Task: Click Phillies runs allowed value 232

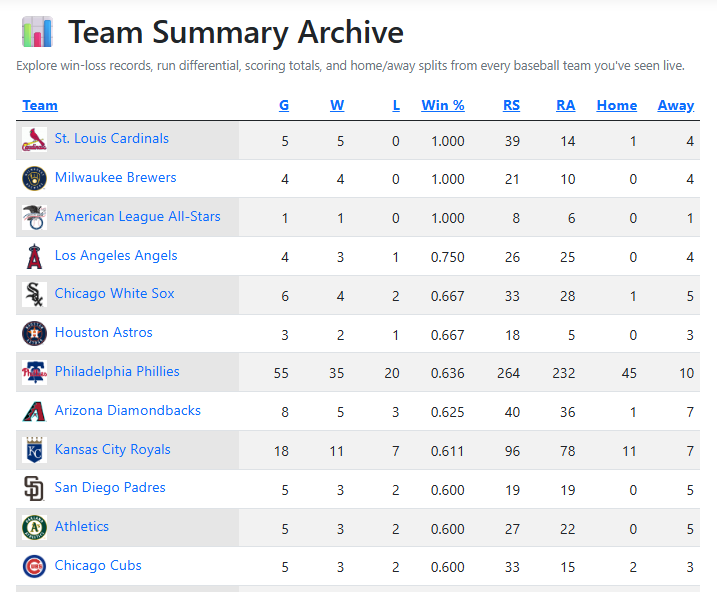Action: [564, 373]
